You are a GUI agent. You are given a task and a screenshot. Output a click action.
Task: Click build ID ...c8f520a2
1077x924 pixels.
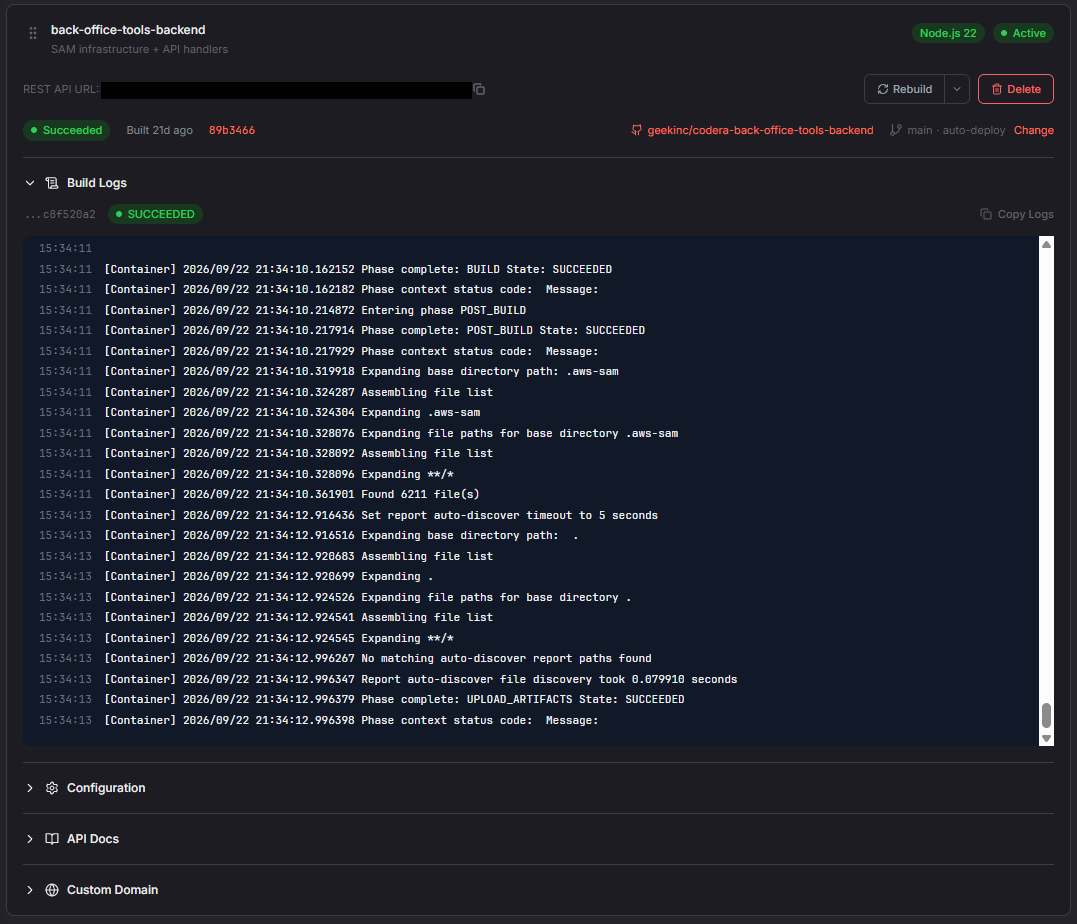[x=60, y=214]
